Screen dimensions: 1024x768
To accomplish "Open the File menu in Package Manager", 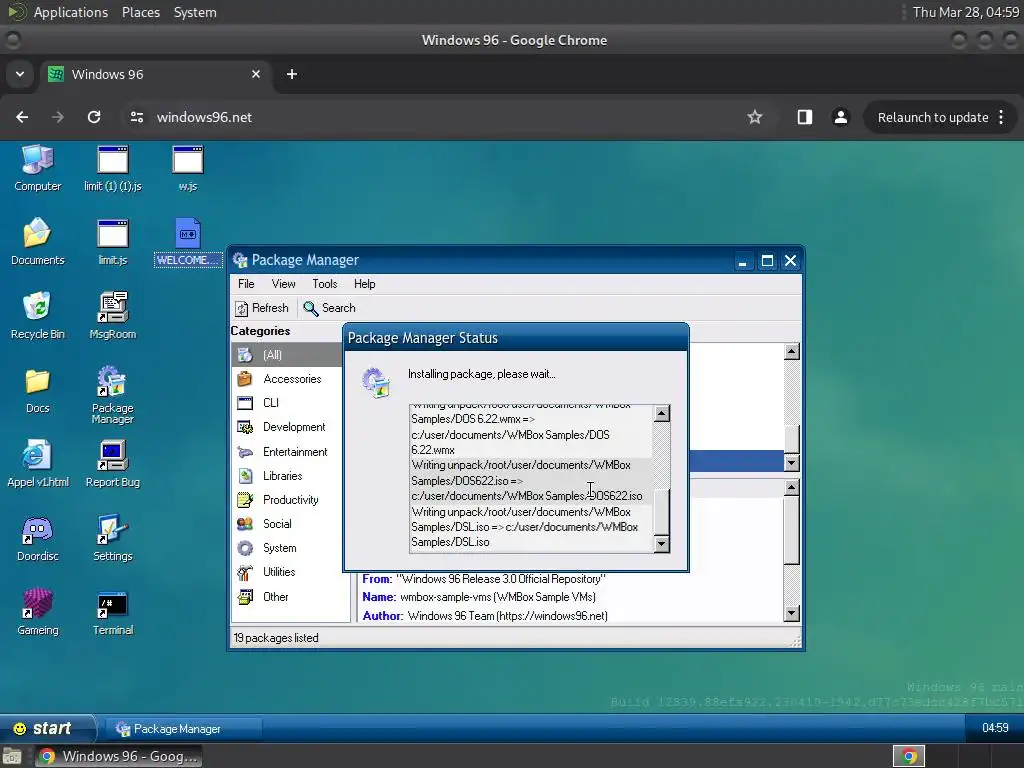I will pyautogui.click(x=246, y=284).
